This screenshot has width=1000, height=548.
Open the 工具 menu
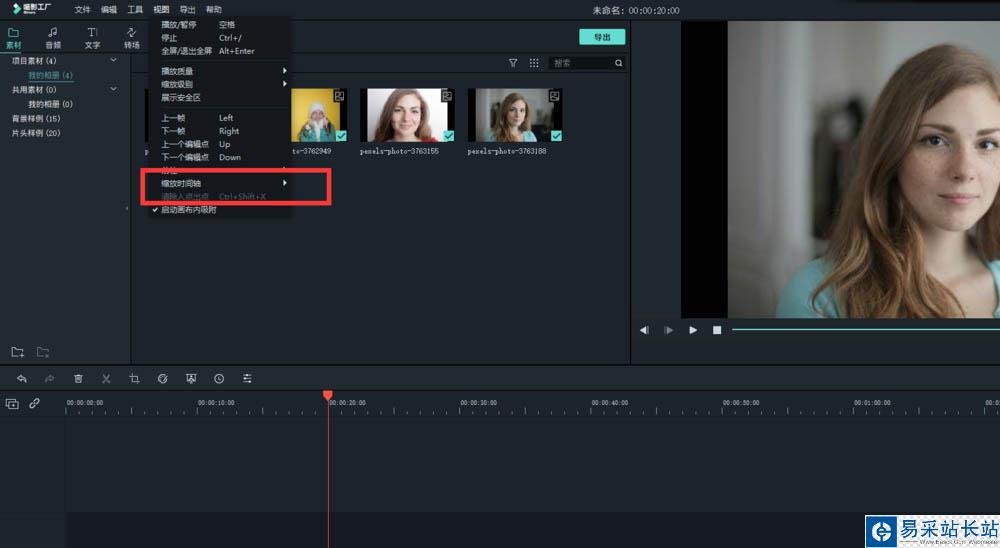click(135, 10)
